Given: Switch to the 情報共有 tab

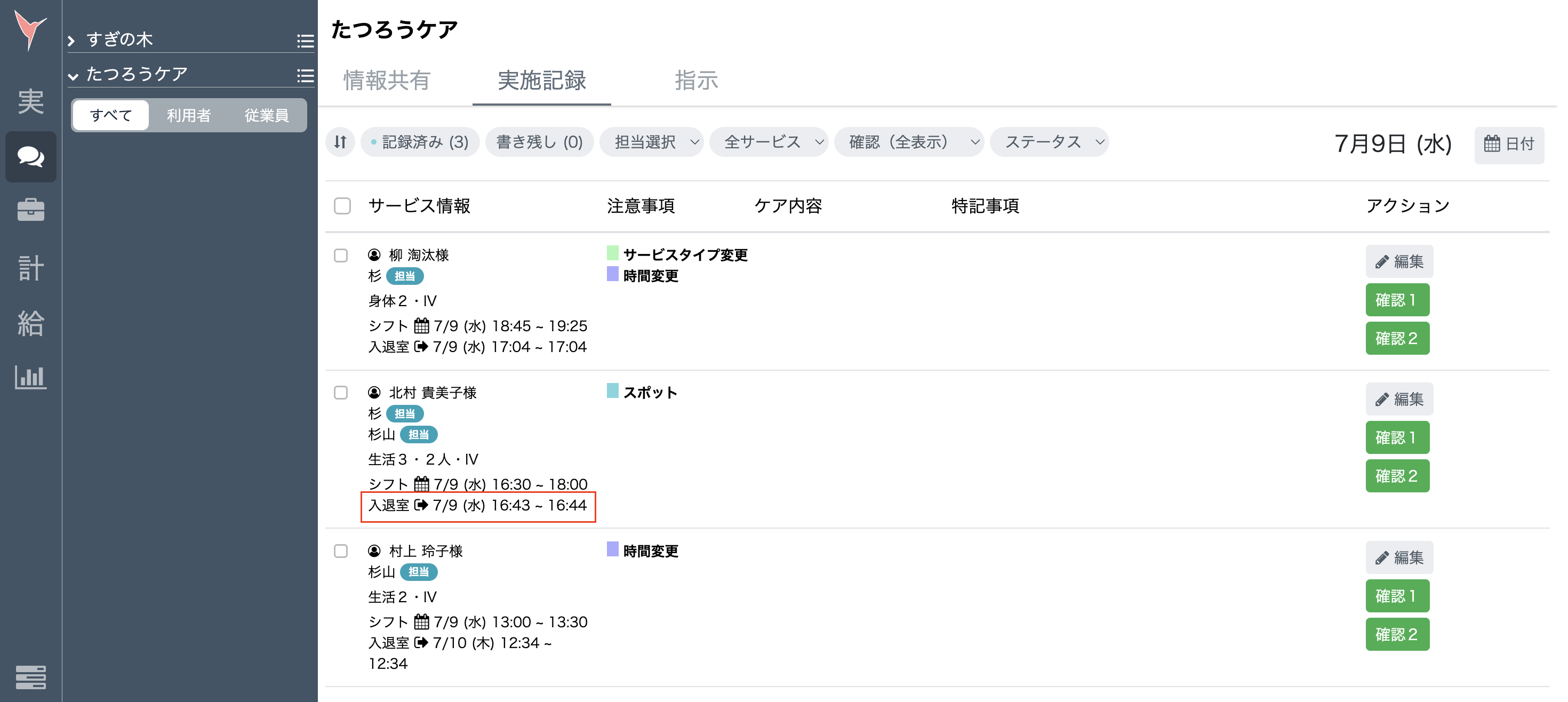Looking at the screenshot, I should pyautogui.click(x=386, y=81).
